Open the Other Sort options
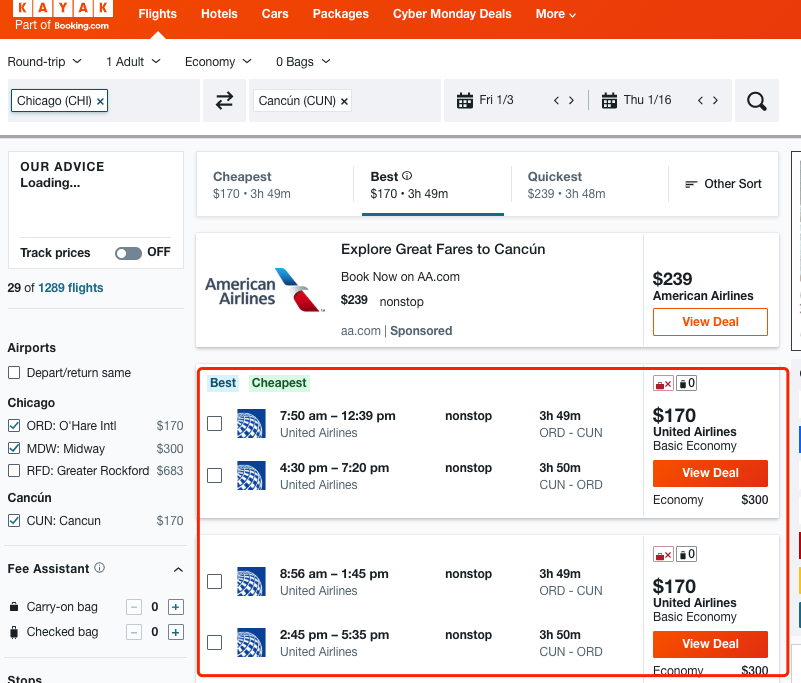 [723, 184]
